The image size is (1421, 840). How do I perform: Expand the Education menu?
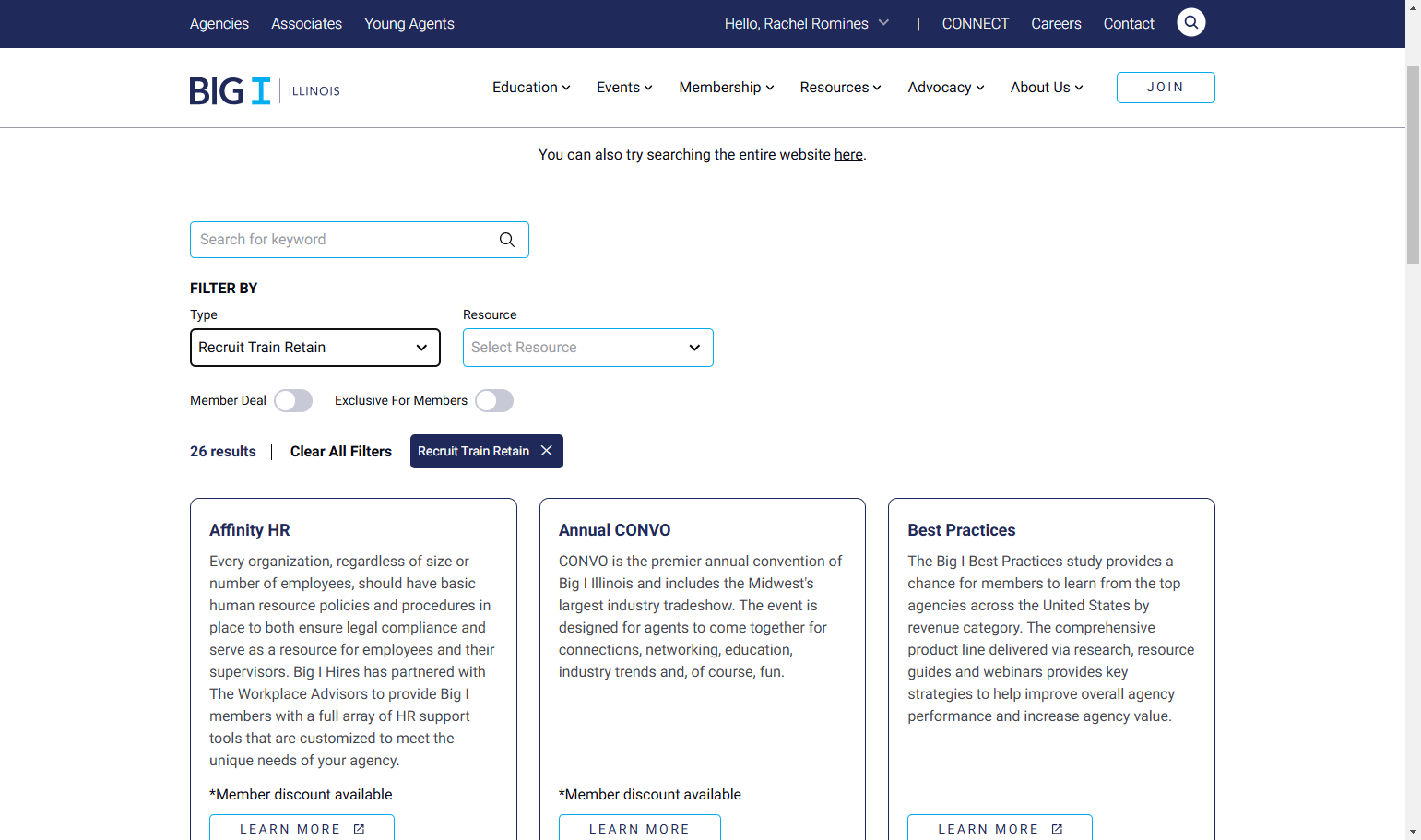(x=531, y=88)
